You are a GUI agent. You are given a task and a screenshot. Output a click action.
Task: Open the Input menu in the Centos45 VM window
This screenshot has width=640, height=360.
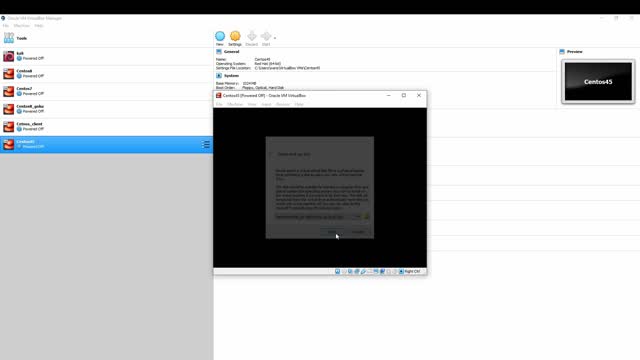pyautogui.click(x=266, y=104)
